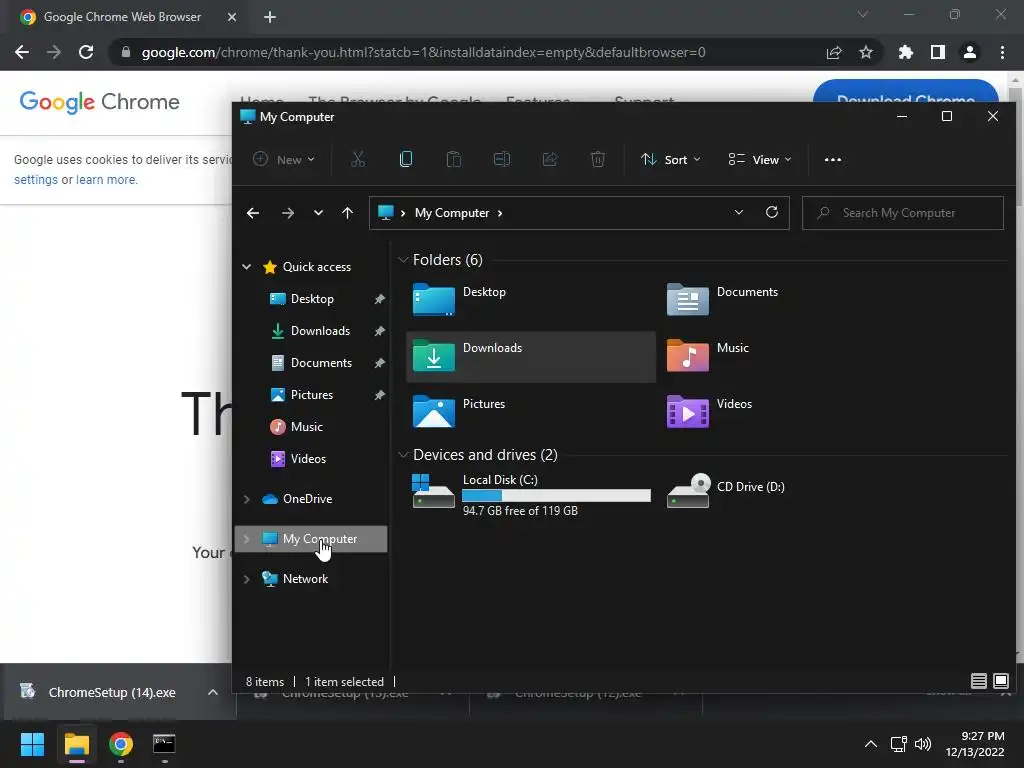Select Videos in Quick access sidebar

[x=308, y=458]
